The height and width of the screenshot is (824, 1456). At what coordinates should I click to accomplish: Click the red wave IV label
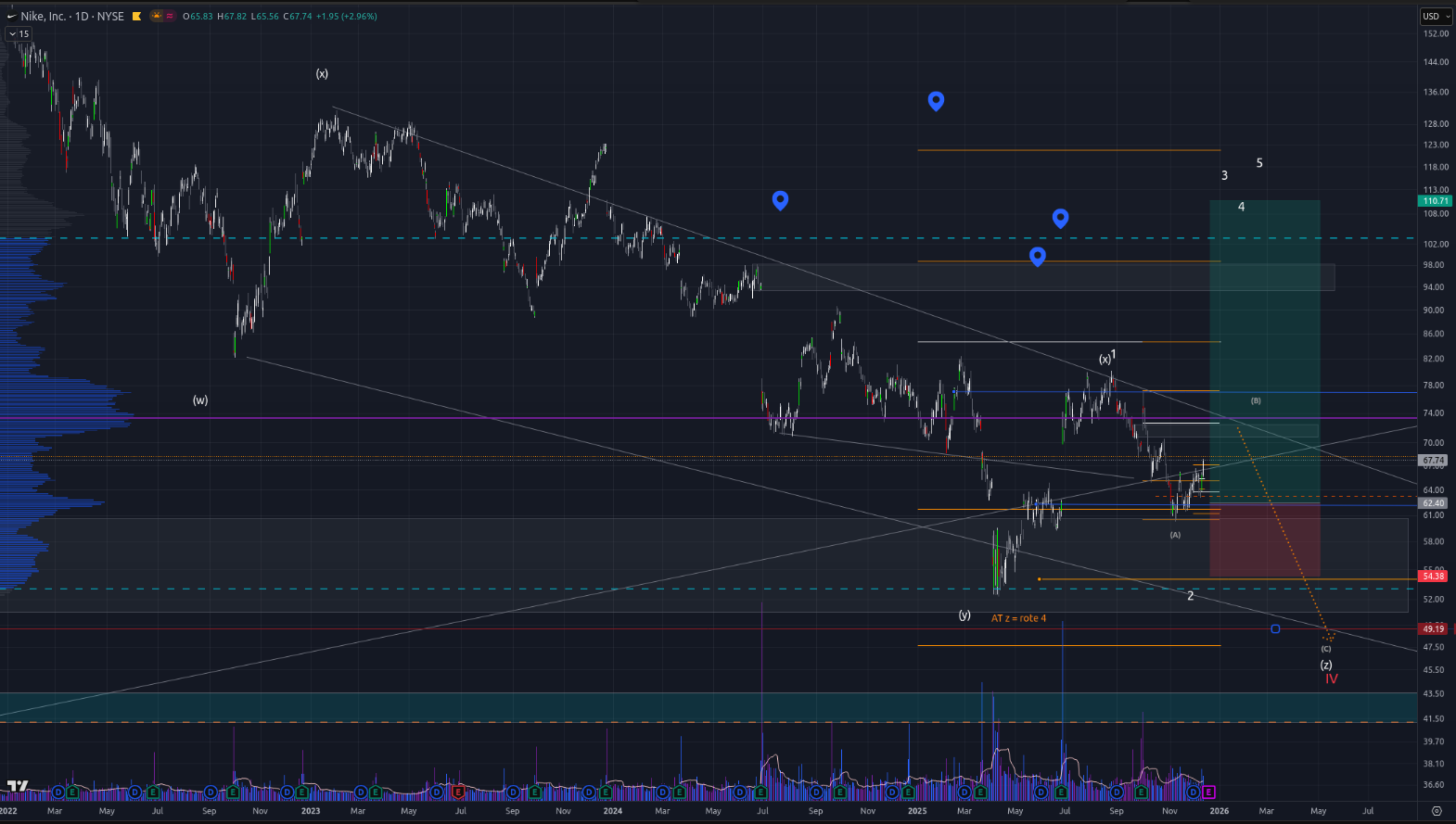click(1331, 679)
